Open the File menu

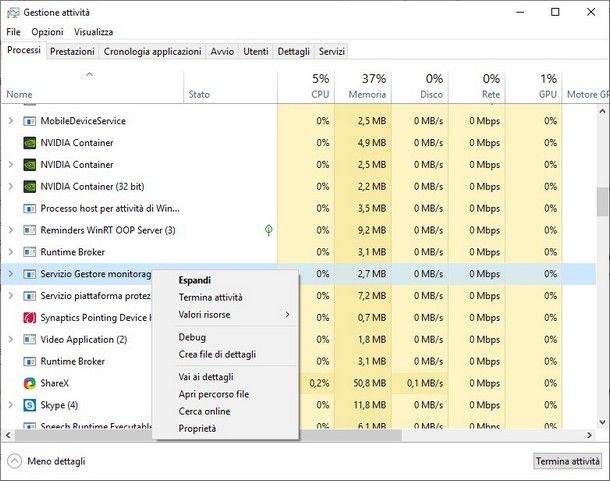13,32
